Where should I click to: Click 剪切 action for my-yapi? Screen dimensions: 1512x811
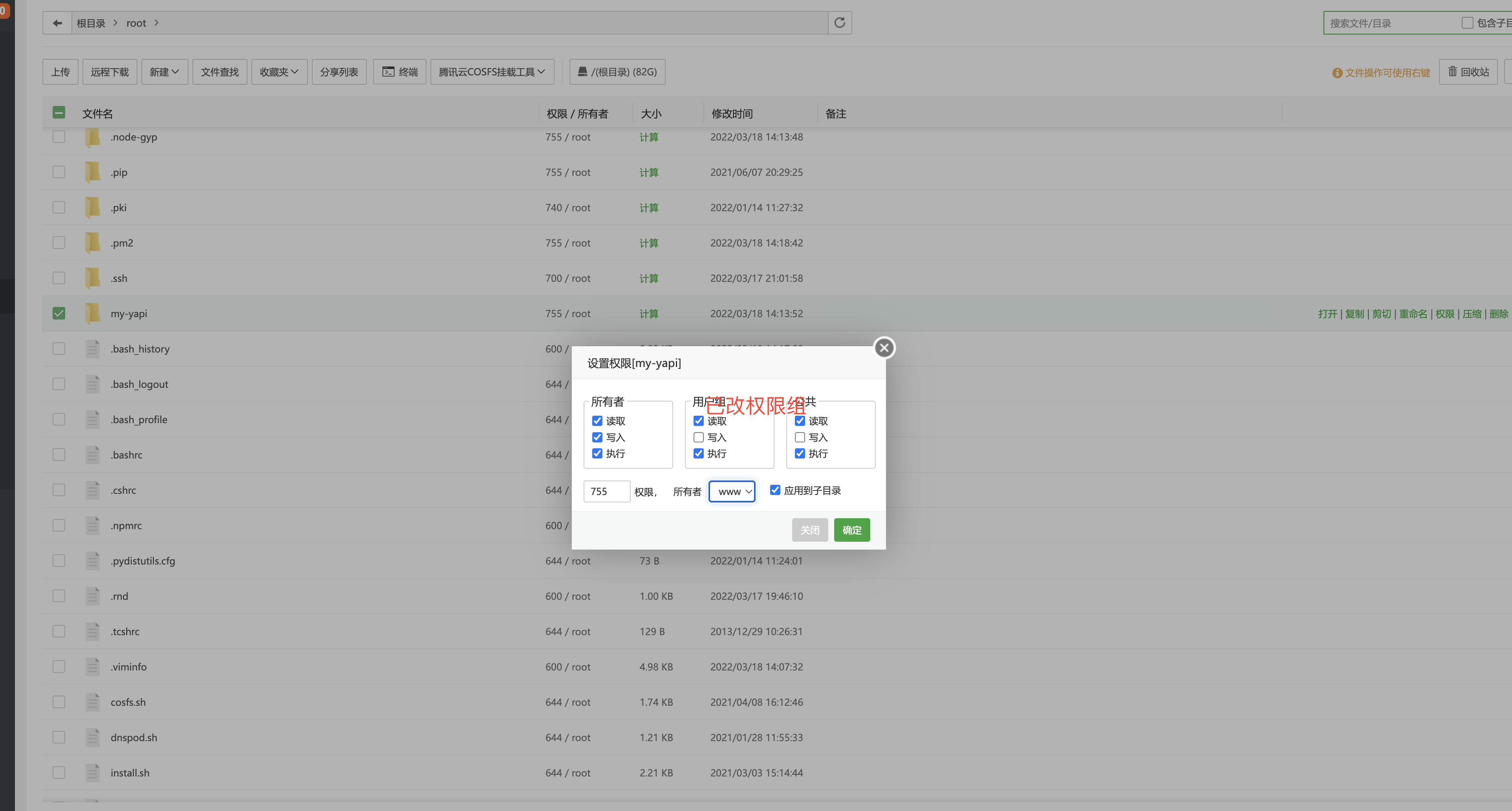click(1381, 314)
